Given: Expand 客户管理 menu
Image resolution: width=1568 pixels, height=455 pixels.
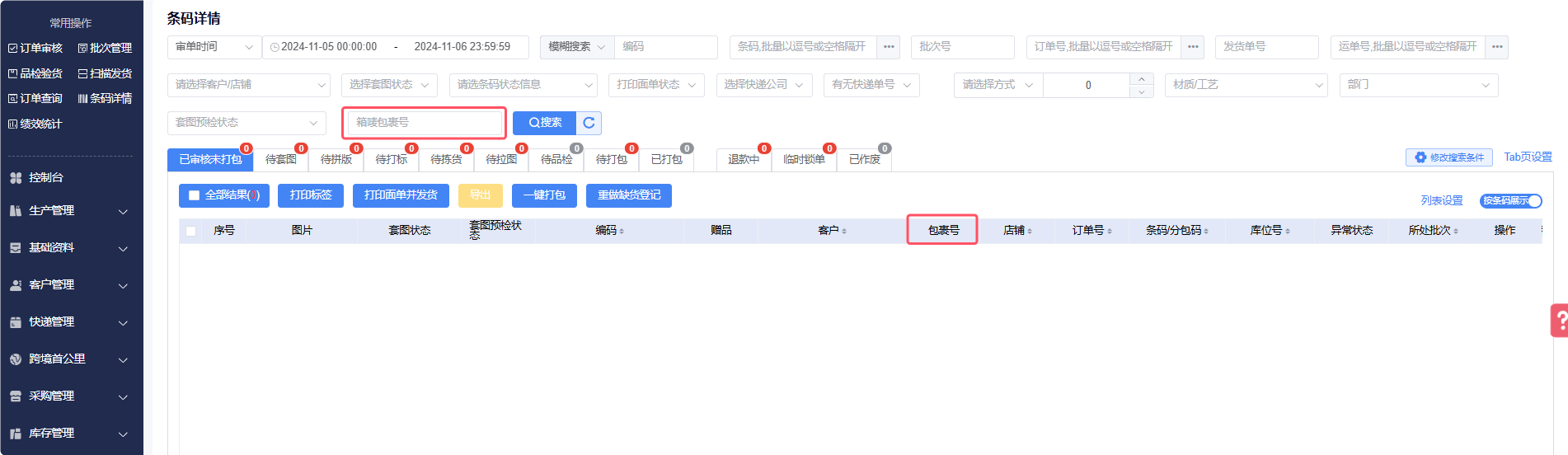Looking at the screenshot, I should click(69, 285).
